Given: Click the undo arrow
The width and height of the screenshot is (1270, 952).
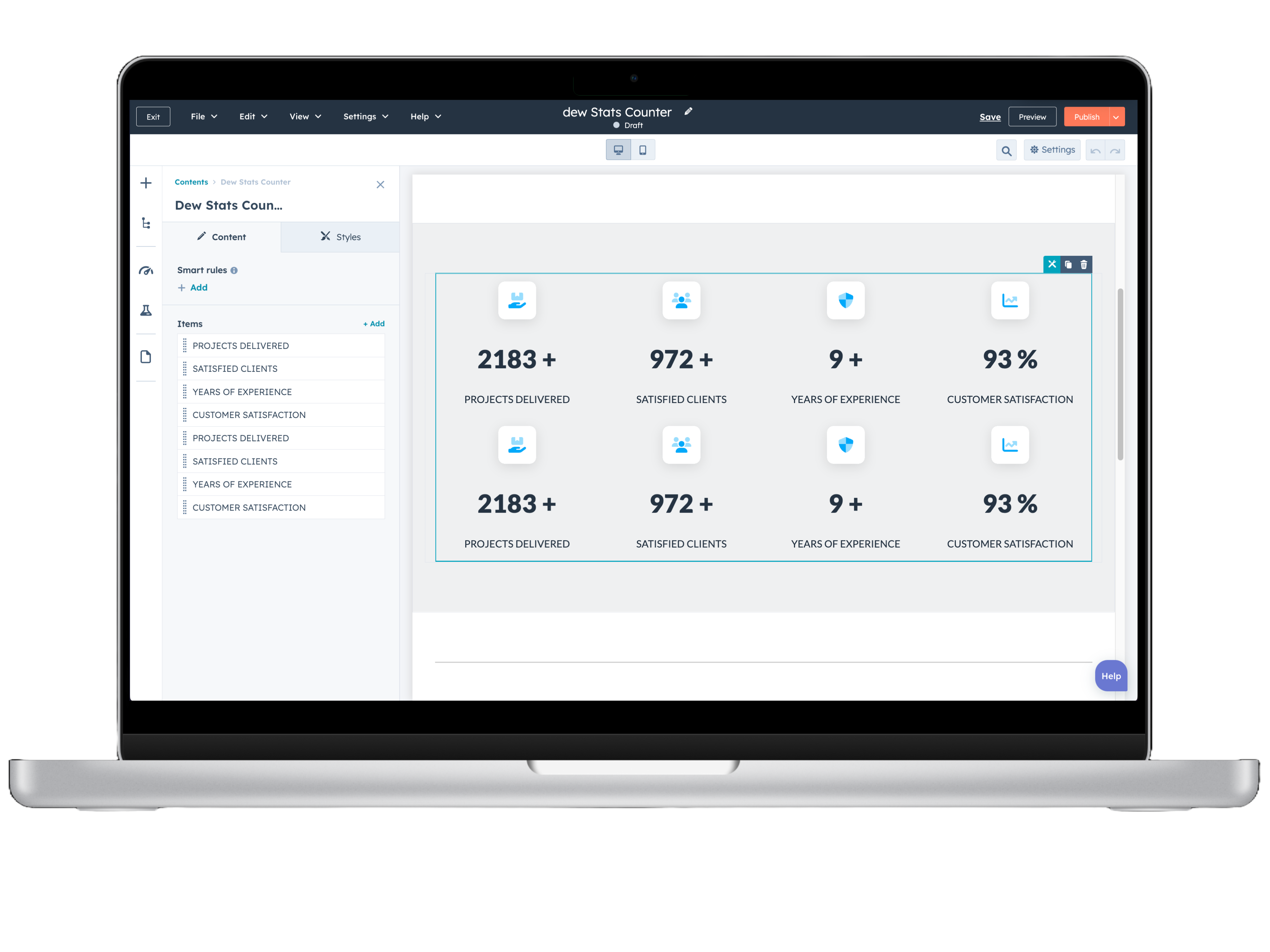Looking at the screenshot, I should [1096, 150].
